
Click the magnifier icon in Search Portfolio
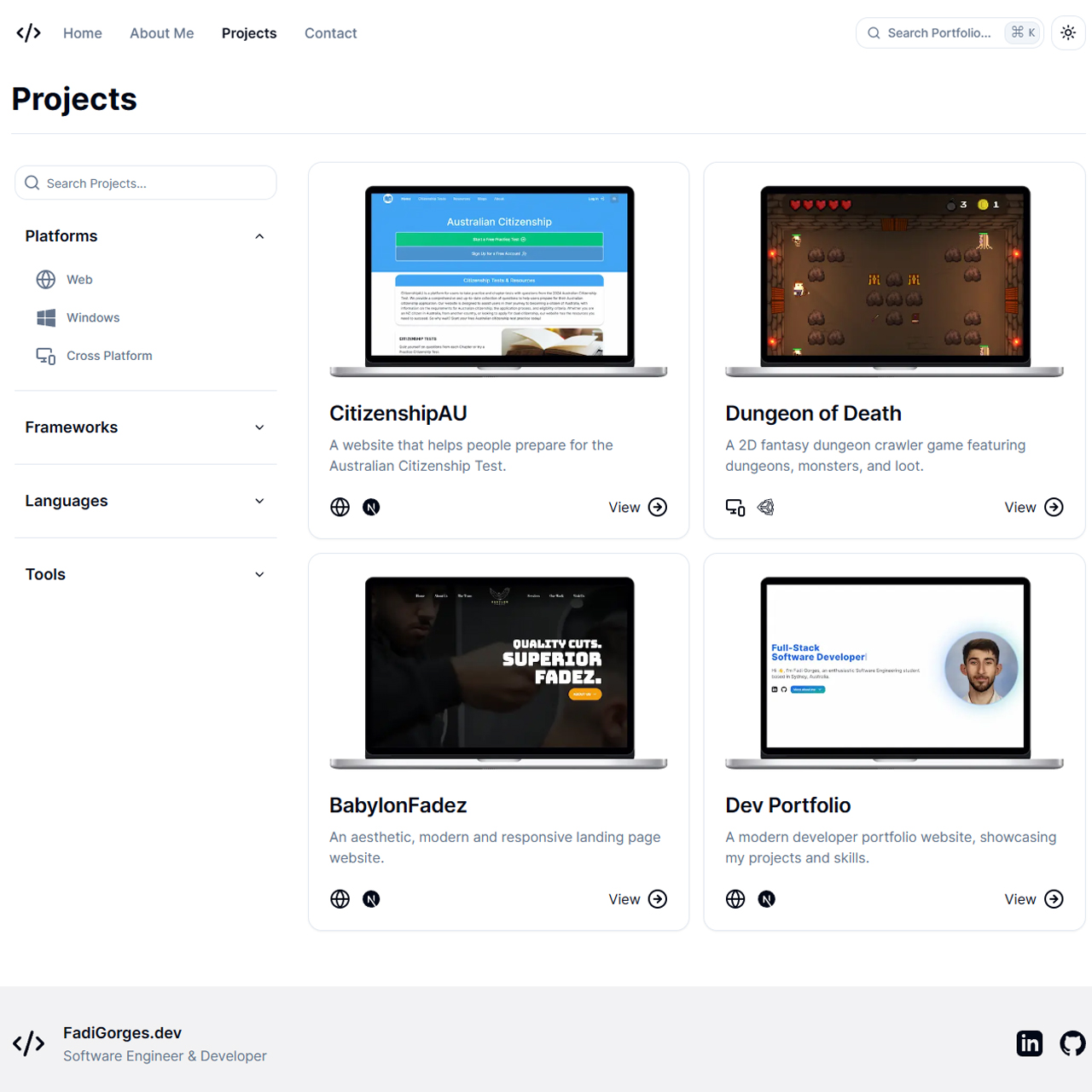(874, 32)
